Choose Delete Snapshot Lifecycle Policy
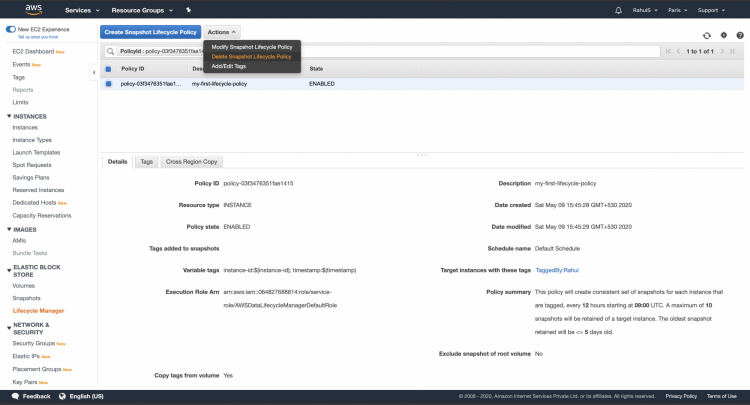Image resolution: width=750 pixels, height=405 pixels. (x=251, y=57)
